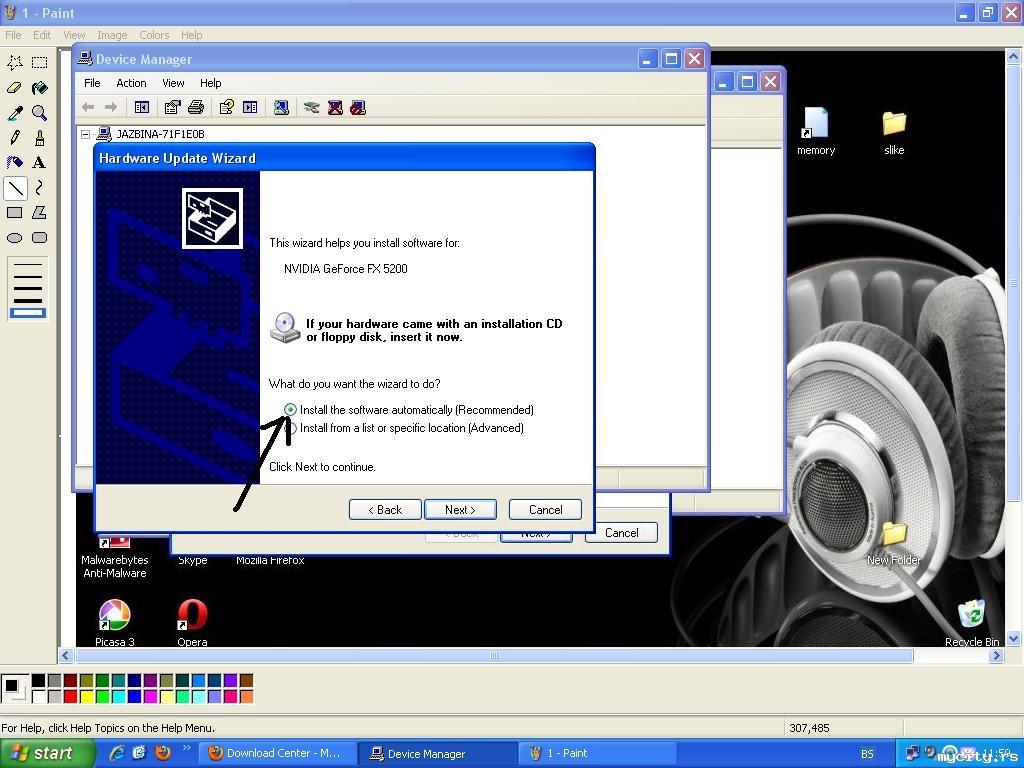
Task: Switch to the Brush tool
Action: [39, 138]
